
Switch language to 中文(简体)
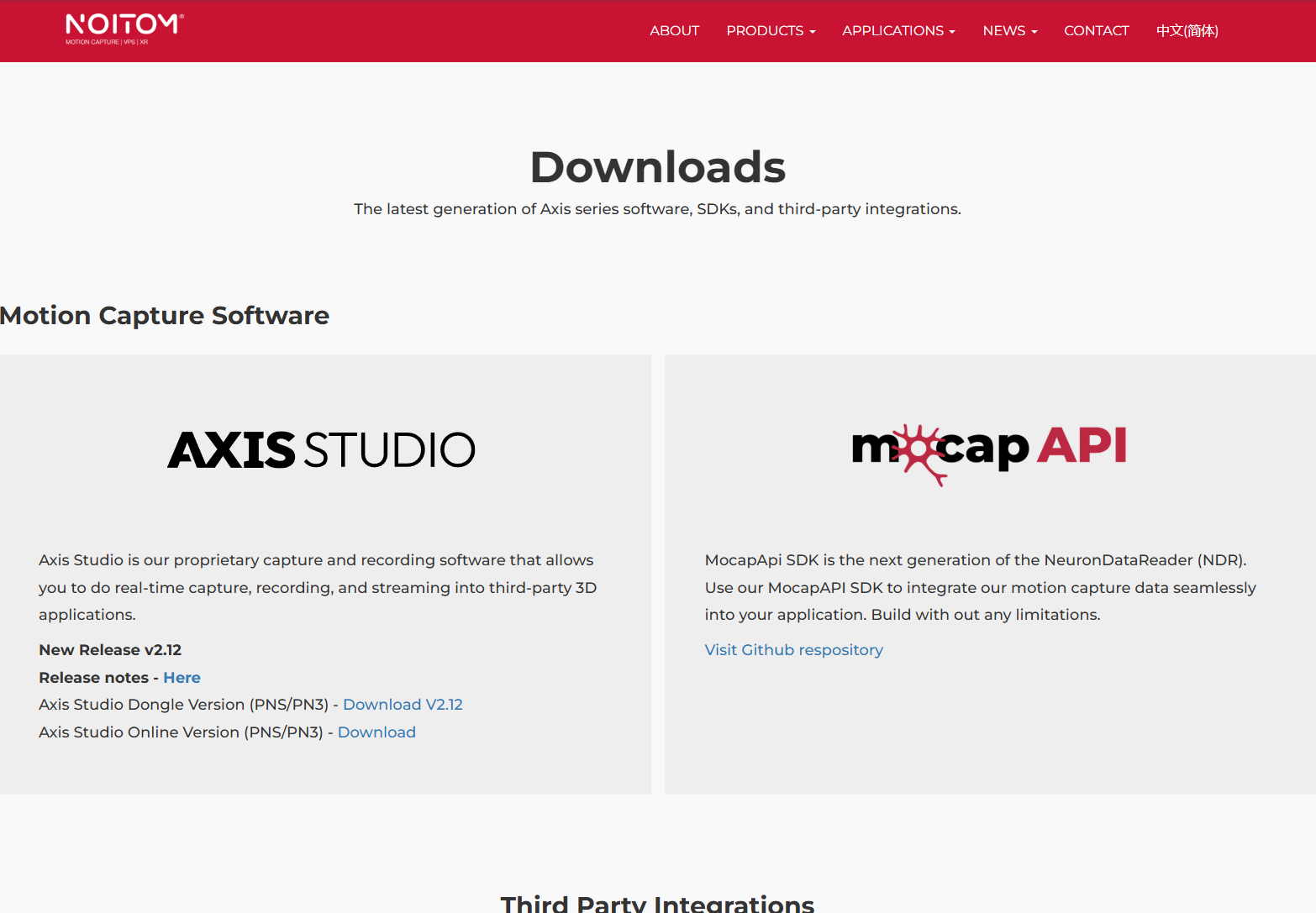click(1187, 31)
